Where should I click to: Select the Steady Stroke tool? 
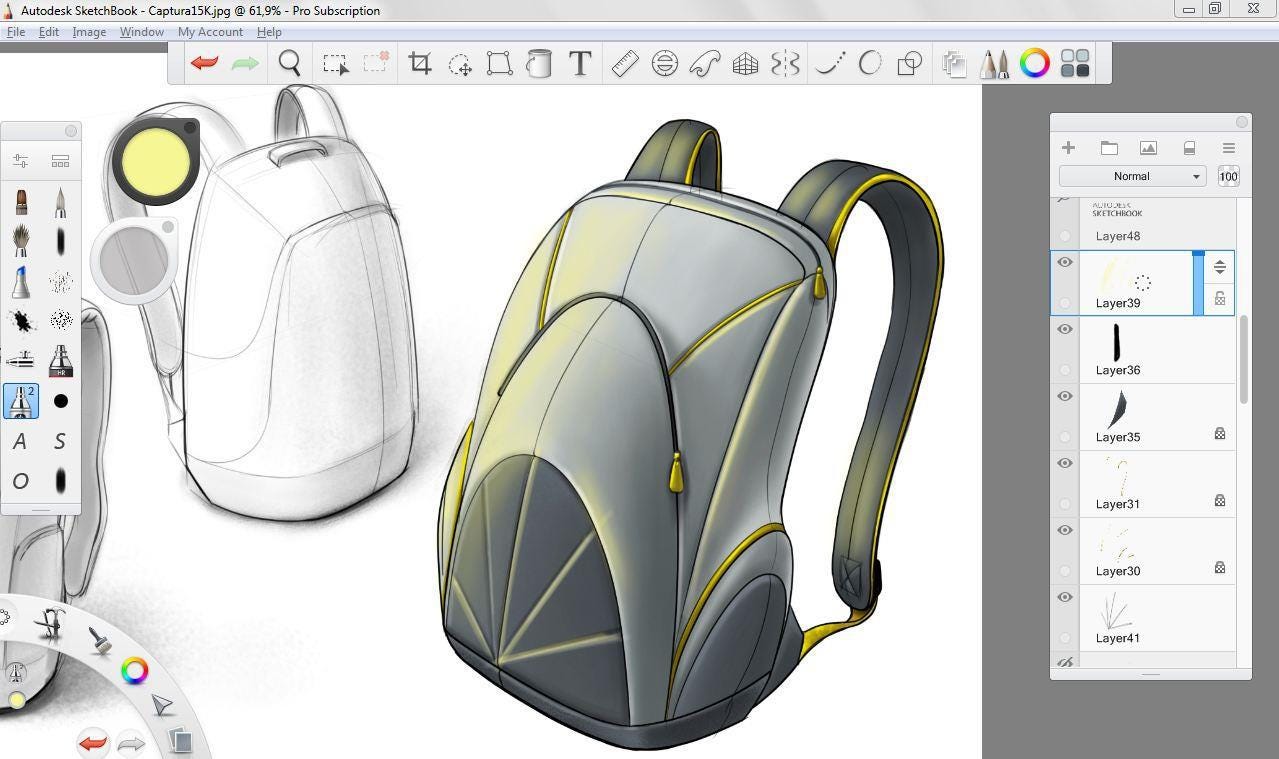[830, 64]
